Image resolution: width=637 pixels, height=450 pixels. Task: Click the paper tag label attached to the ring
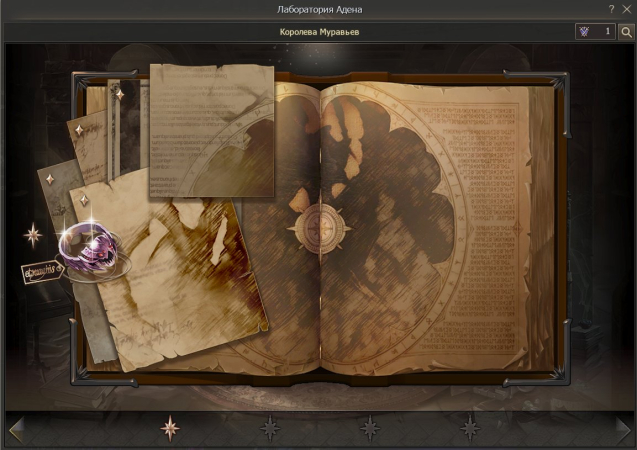click(43, 272)
